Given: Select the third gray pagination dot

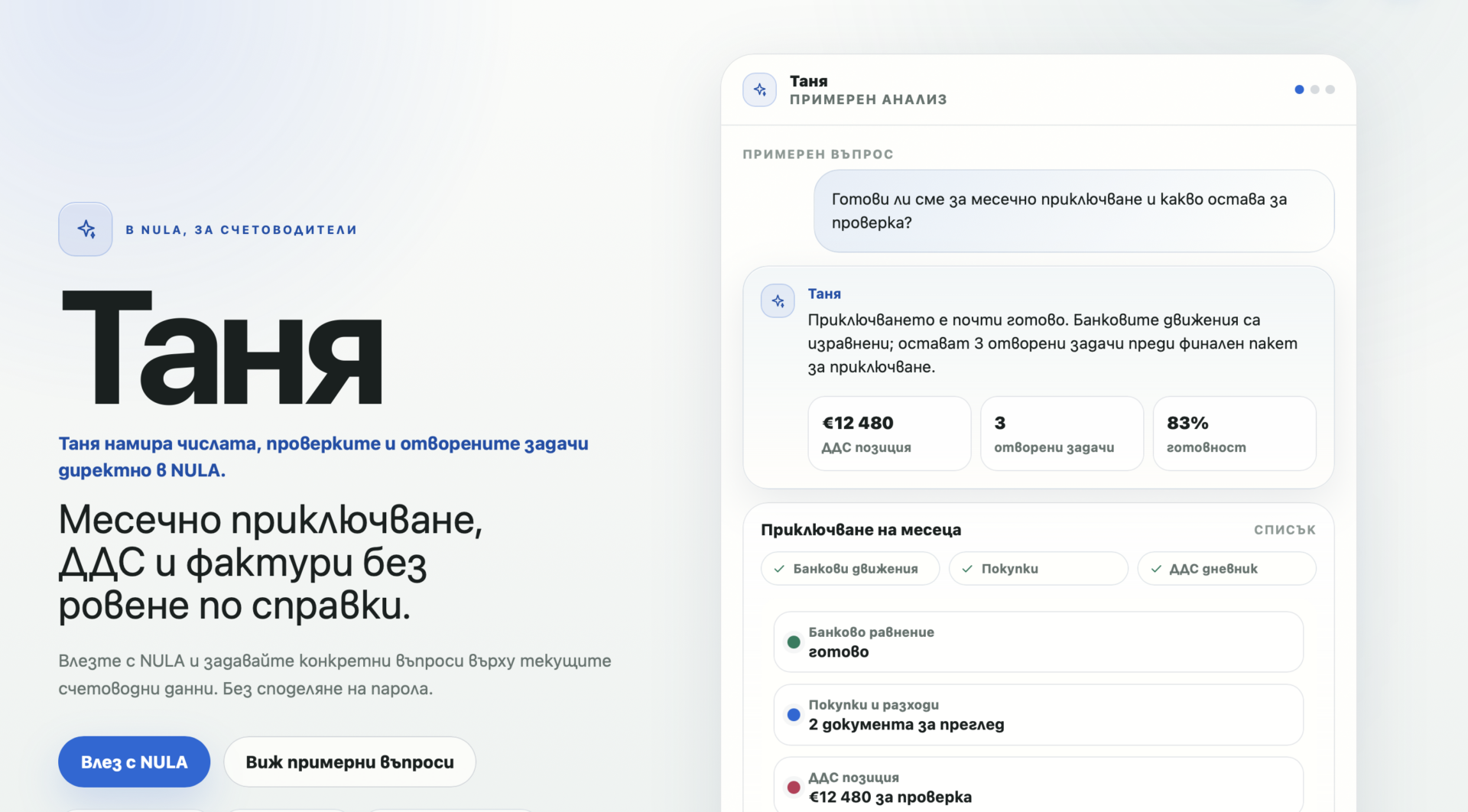Looking at the screenshot, I should click(1330, 89).
